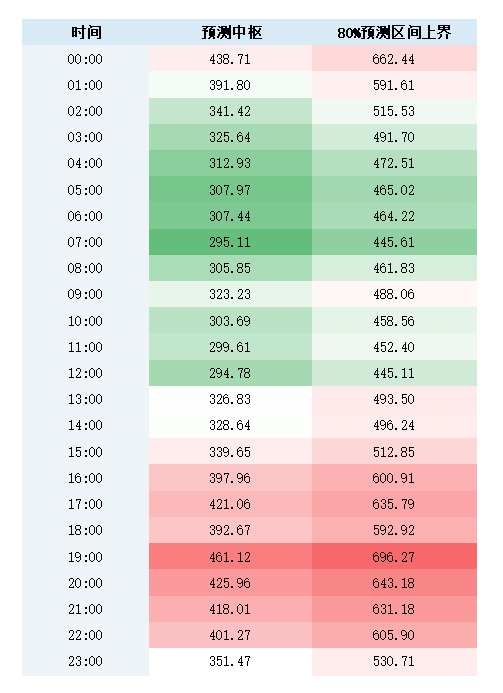The image size is (503, 693).
Task: Select the 294.78 forecast value
Action: pos(230,373)
